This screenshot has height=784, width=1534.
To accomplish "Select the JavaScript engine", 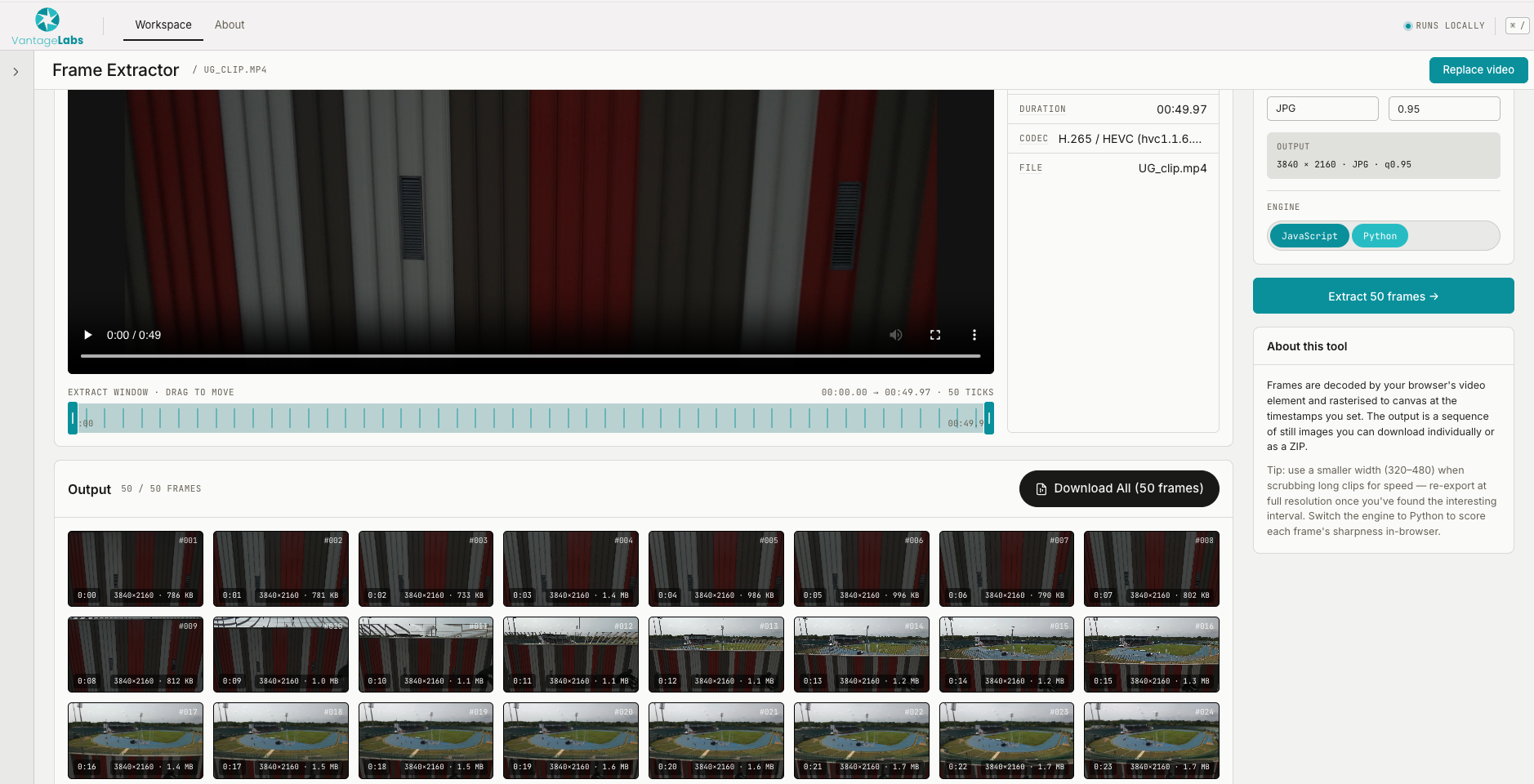I will pyautogui.click(x=1309, y=236).
